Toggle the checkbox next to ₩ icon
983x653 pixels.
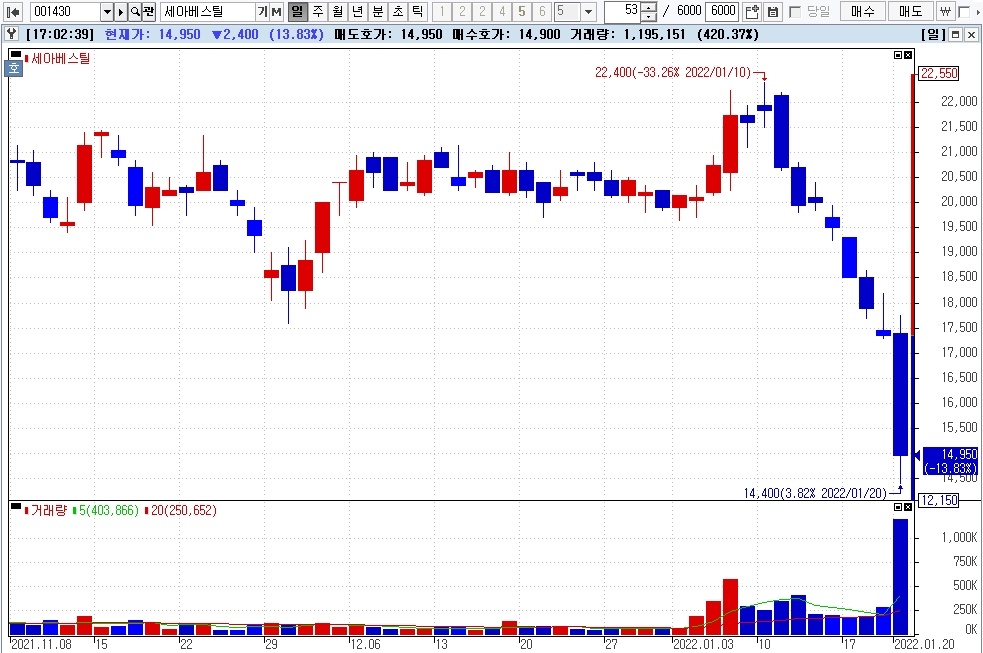(x=964, y=12)
